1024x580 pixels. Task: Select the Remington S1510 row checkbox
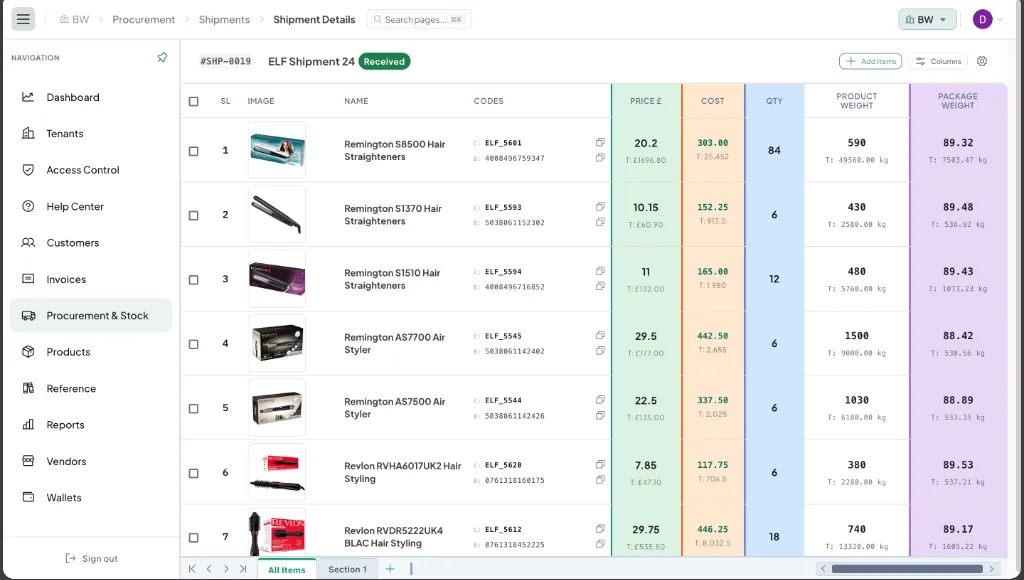pyautogui.click(x=193, y=280)
